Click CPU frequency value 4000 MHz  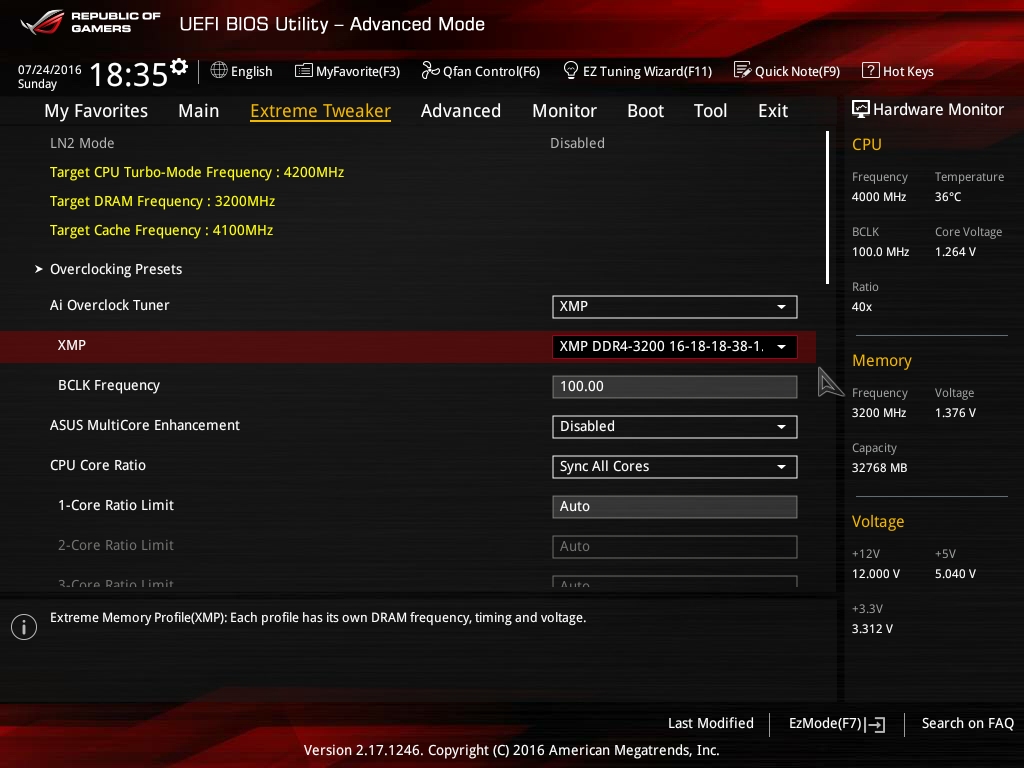click(878, 197)
